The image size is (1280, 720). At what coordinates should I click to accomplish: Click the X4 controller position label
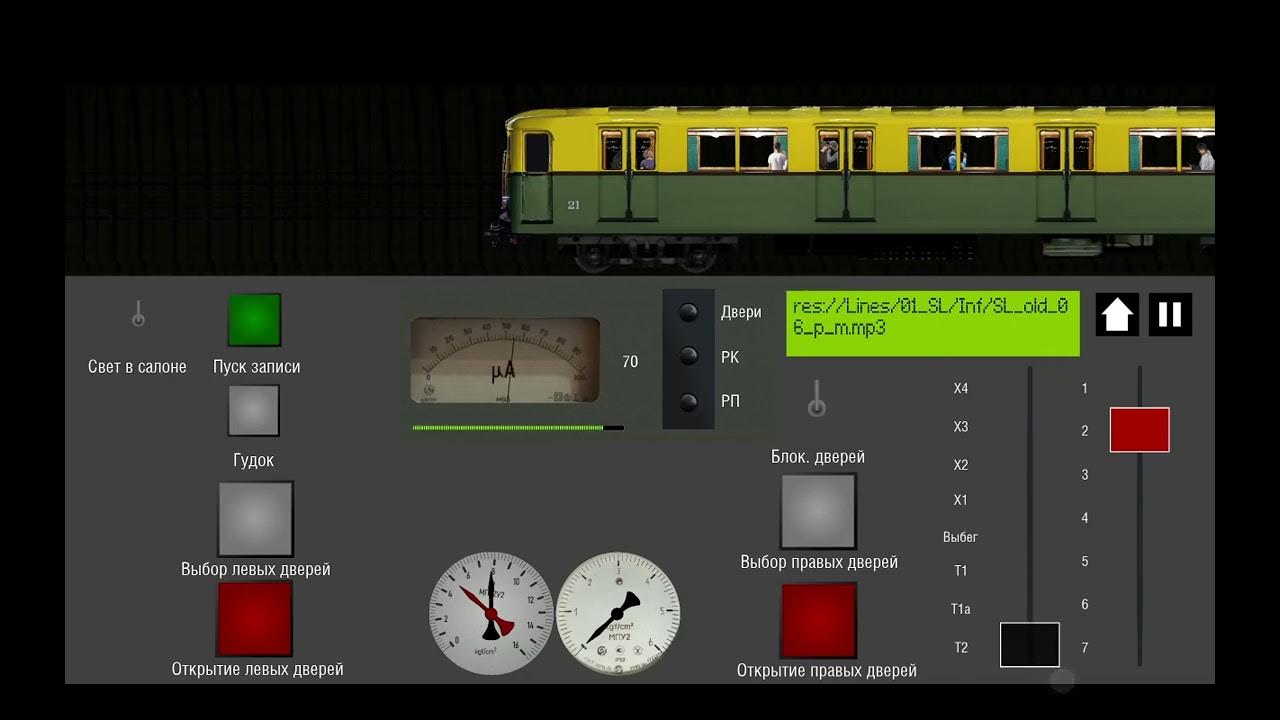[x=961, y=388]
